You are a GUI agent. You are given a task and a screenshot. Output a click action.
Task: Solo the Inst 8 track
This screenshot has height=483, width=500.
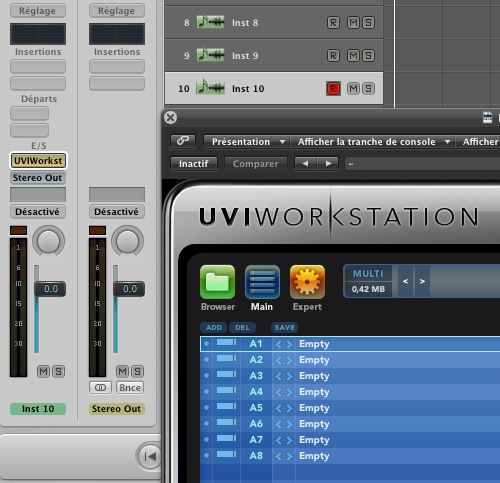click(x=368, y=23)
